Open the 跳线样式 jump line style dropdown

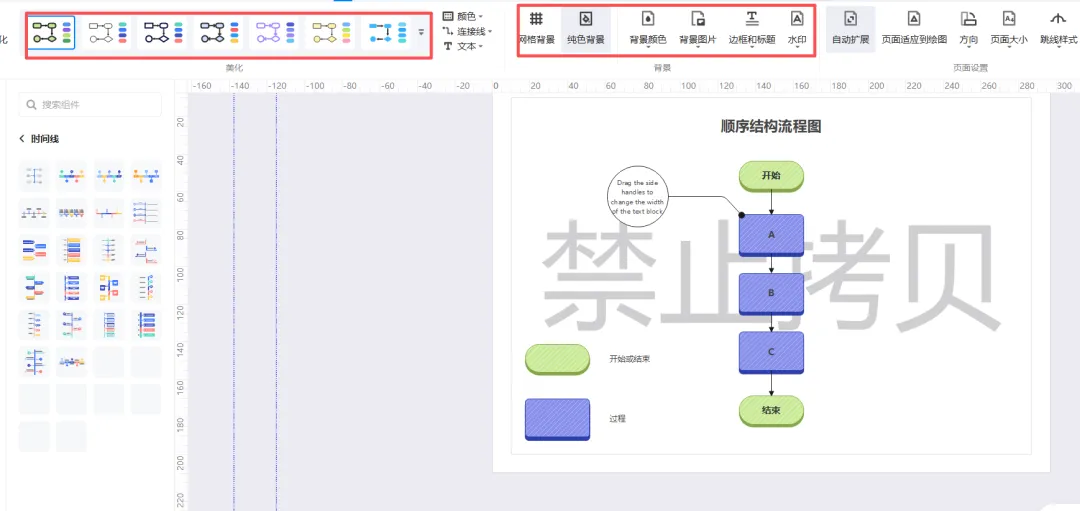[1058, 28]
